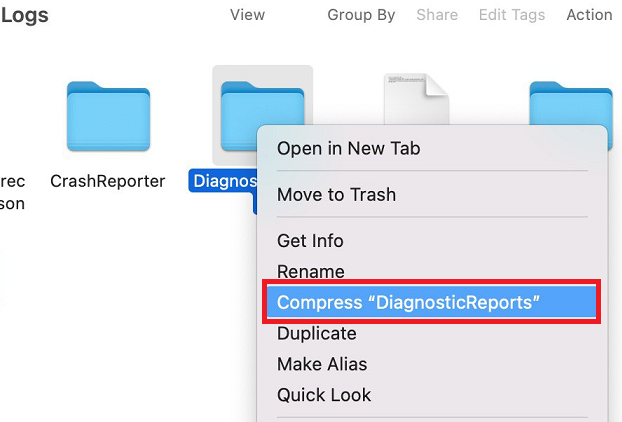This screenshot has height=422, width=622.
Task: Open the View toolbar option
Action: [247, 15]
